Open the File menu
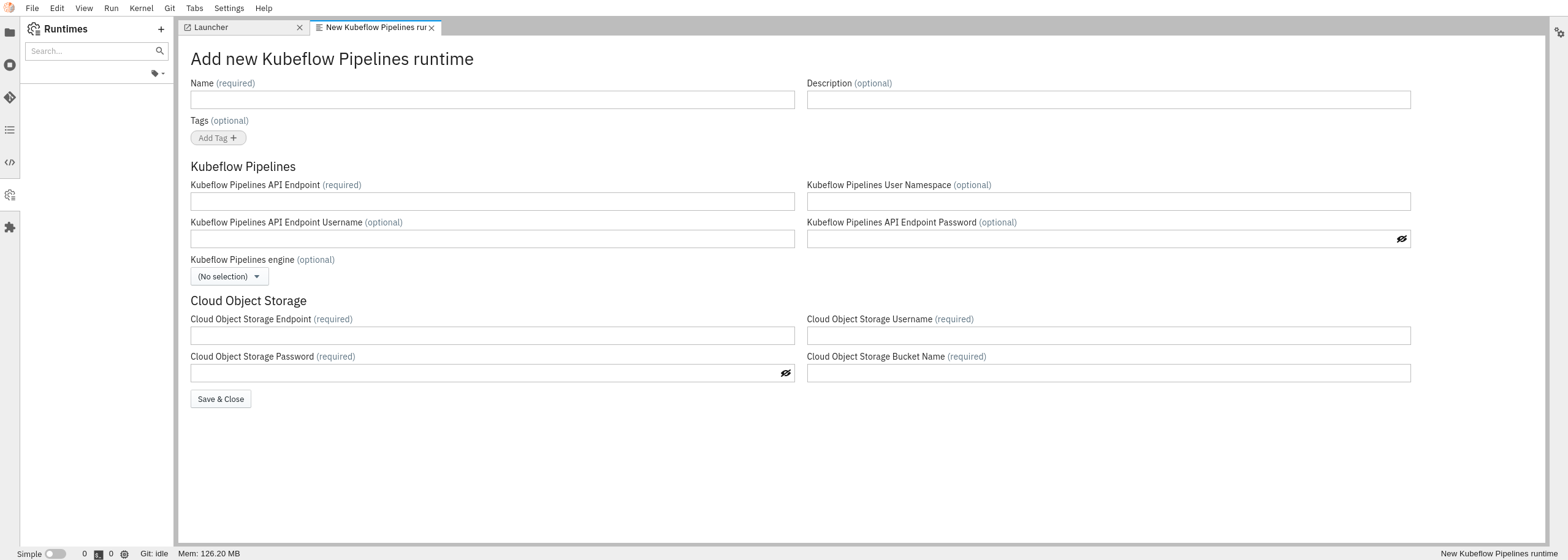Image resolution: width=1568 pixels, height=560 pixels. 32,8
